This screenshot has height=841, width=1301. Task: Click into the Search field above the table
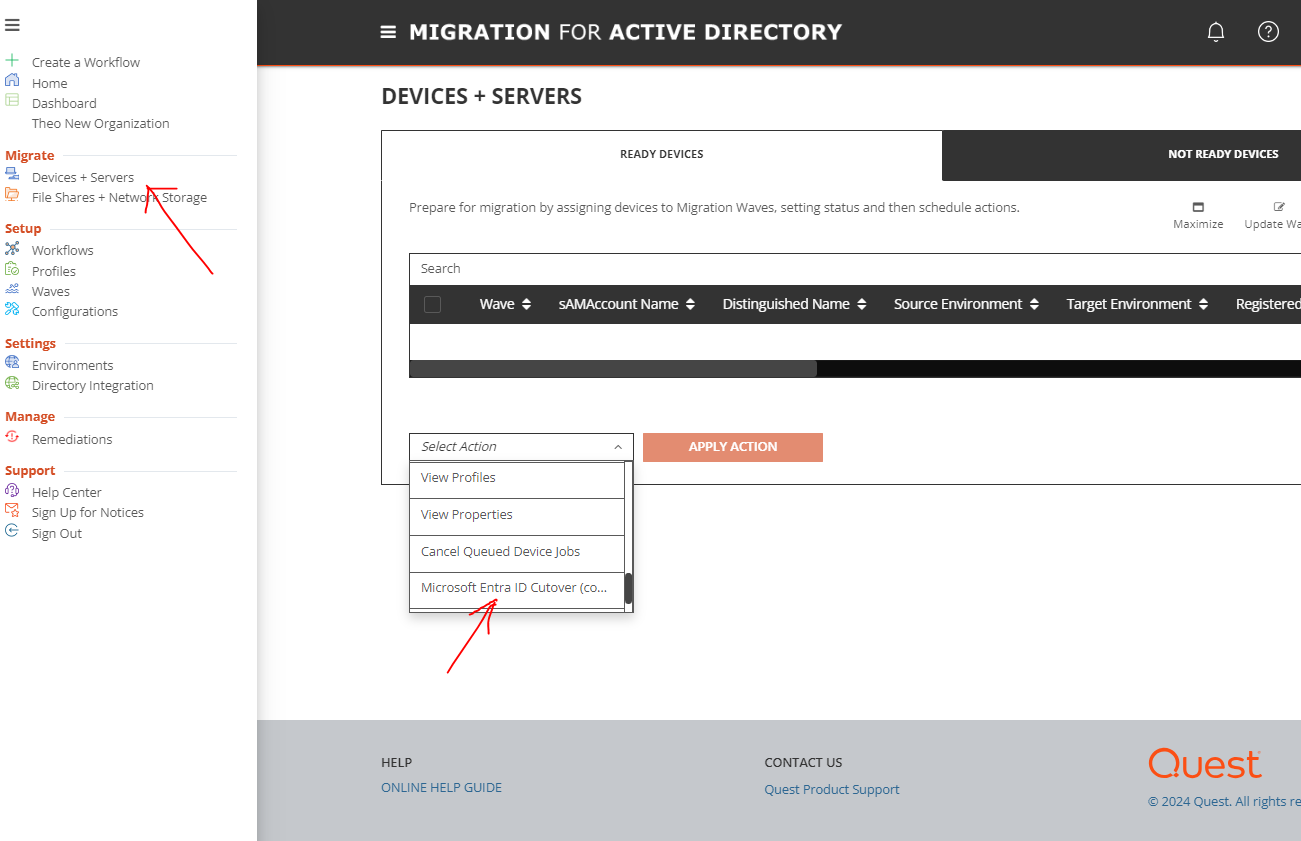click(855, 269)
